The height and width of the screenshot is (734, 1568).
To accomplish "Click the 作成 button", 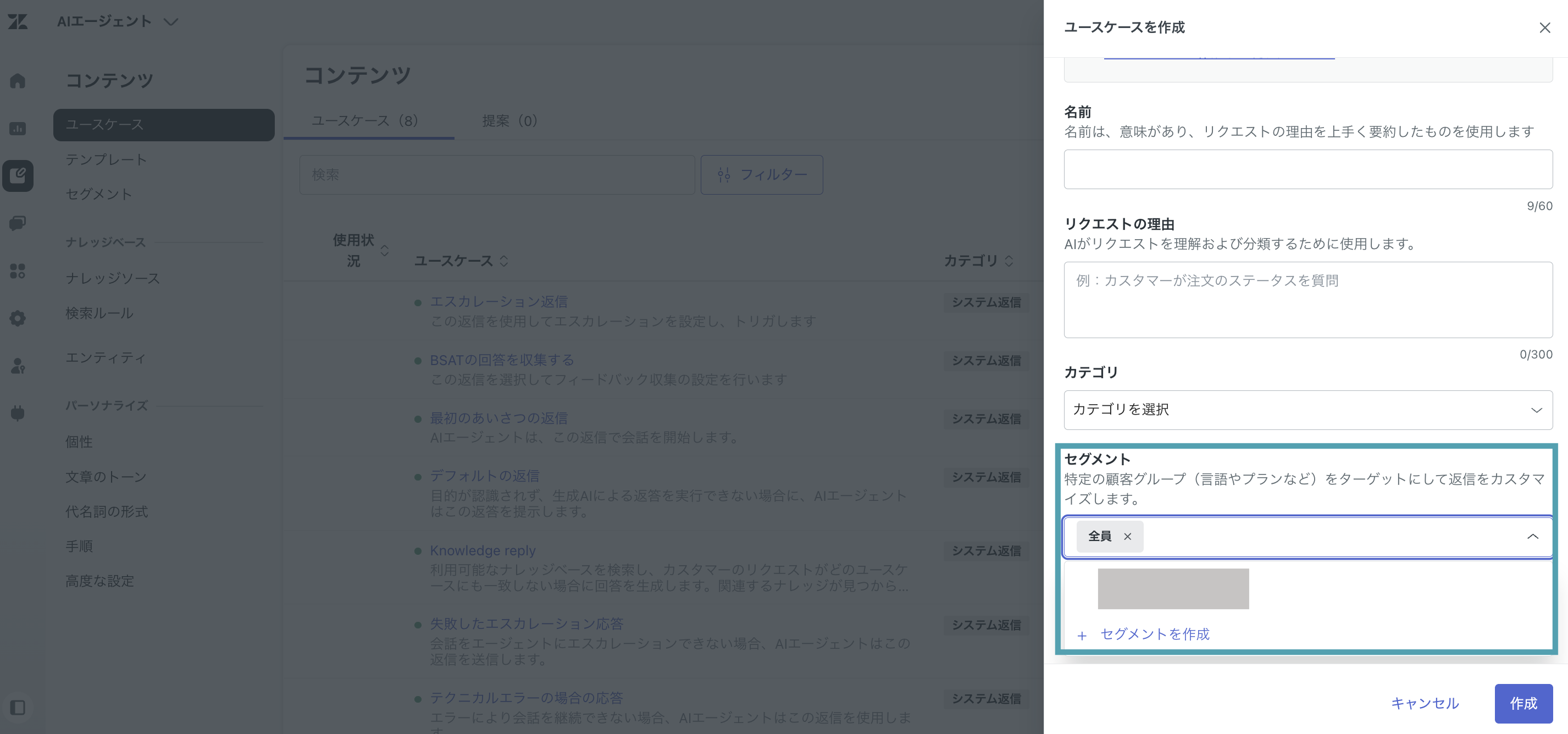I will [x=1523, y=704].
